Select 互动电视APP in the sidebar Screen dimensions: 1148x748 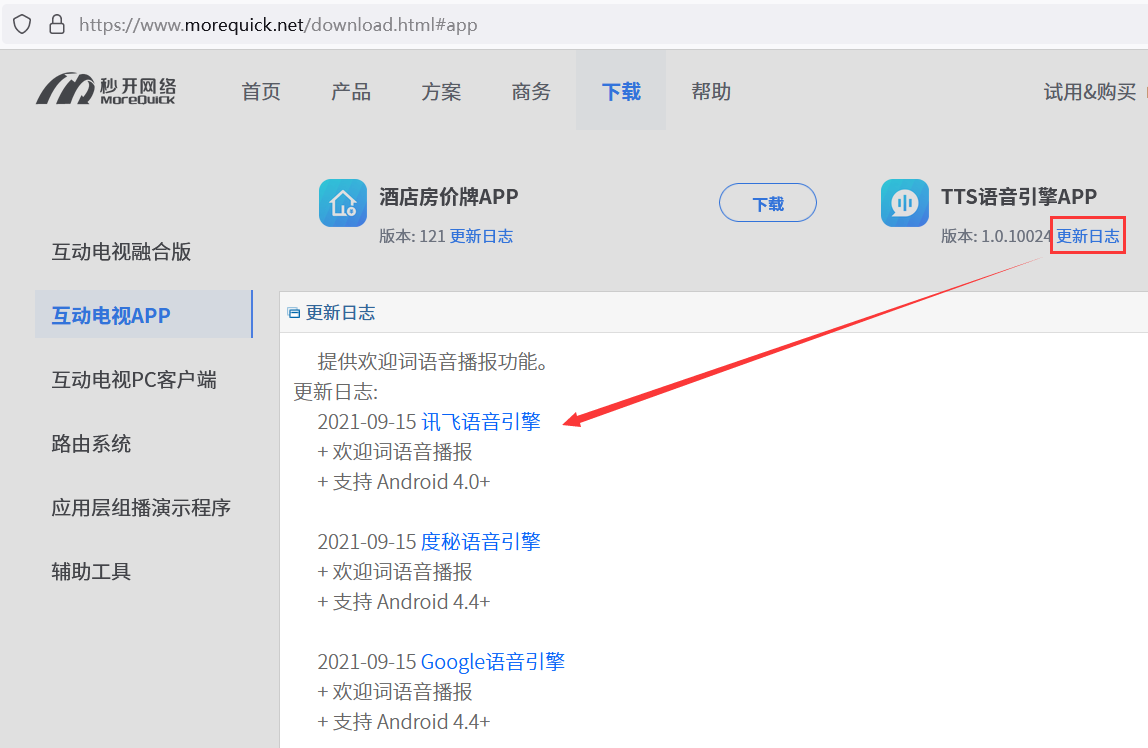(144, 315)
